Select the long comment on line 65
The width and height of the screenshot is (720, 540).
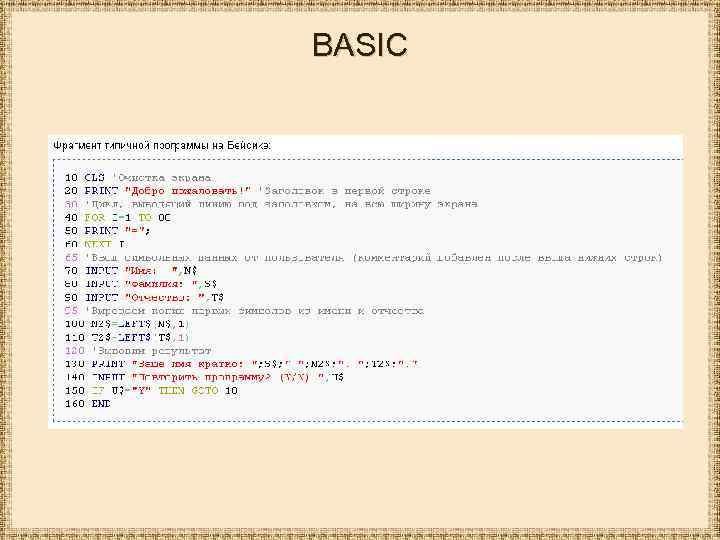(x=364, y=258)
